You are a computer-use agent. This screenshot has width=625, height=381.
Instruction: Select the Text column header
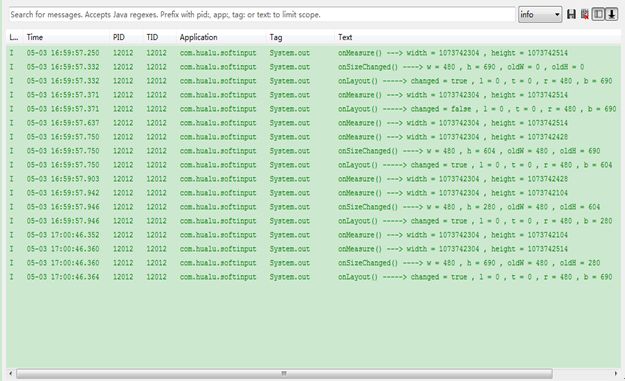tap(345, 37)
